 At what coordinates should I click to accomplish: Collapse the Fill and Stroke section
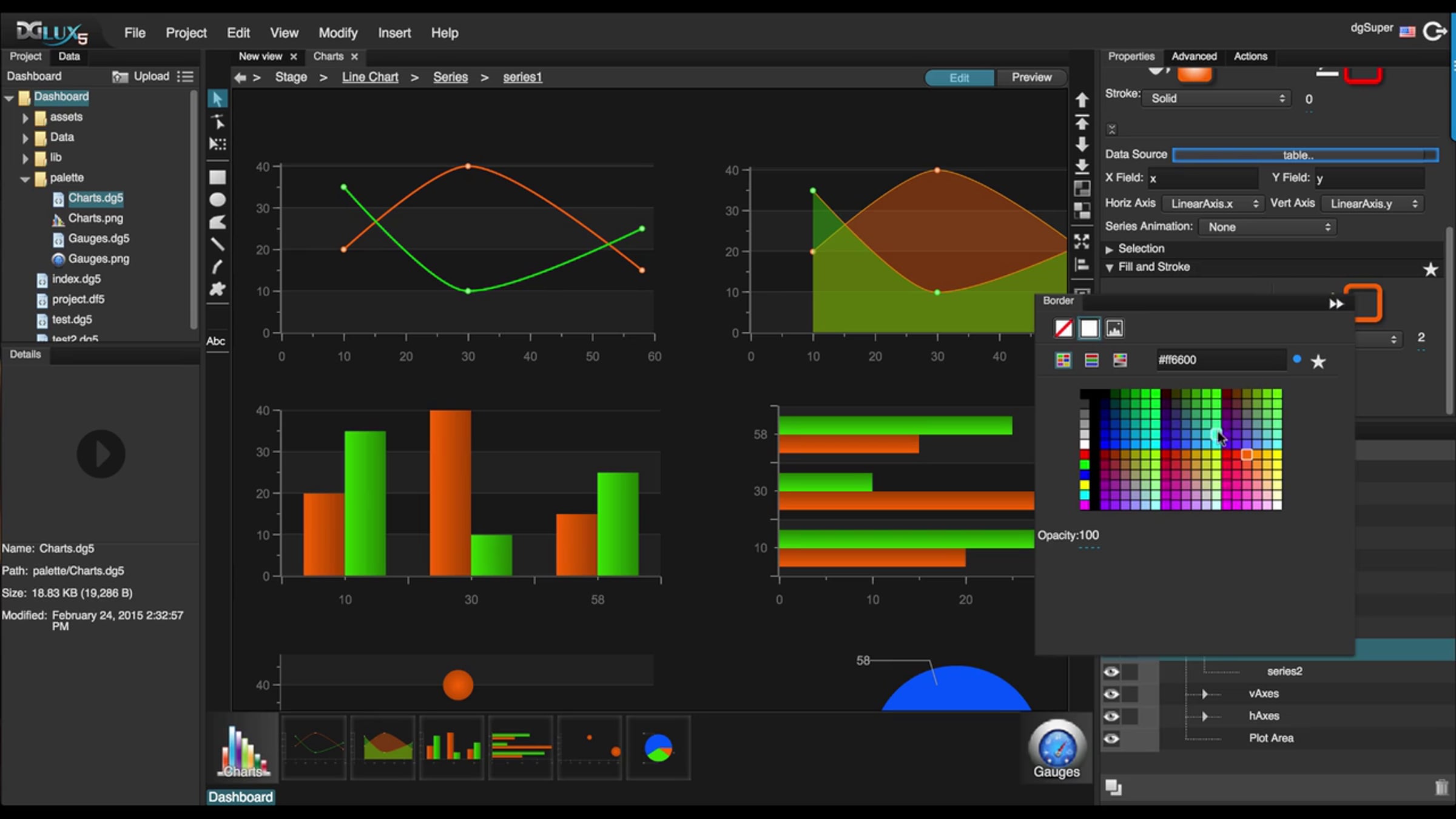[x=1110, y=268]
